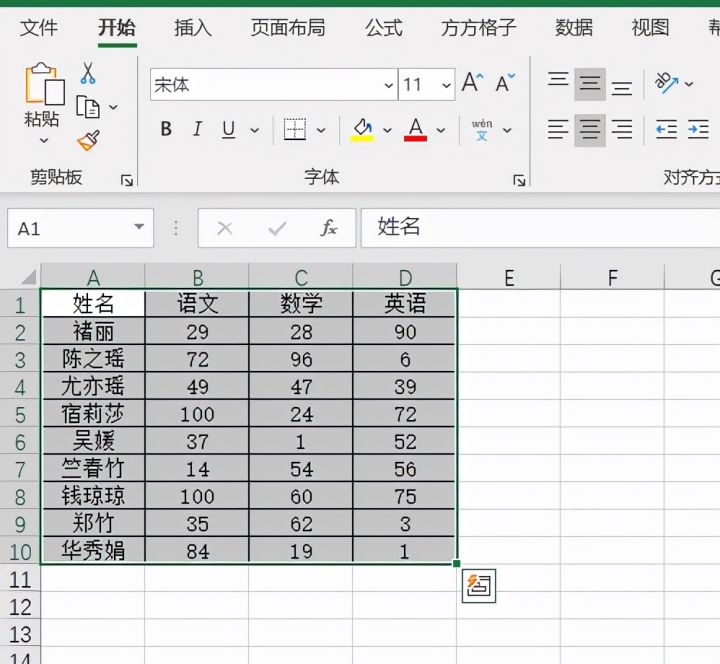The image size is (720, 664).
Task: Click header cell 数学
Action: pos(301,304)
